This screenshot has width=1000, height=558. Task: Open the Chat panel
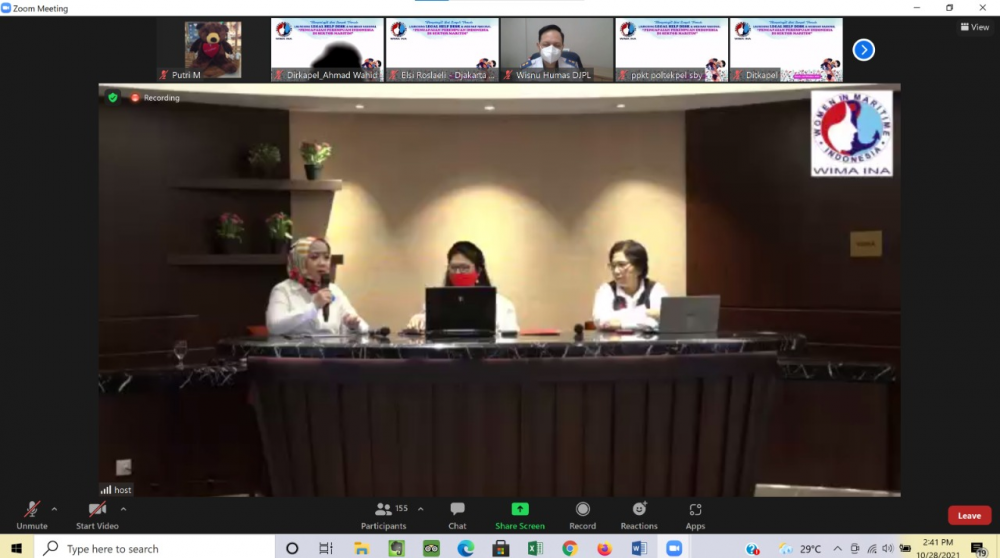(457, 515)
